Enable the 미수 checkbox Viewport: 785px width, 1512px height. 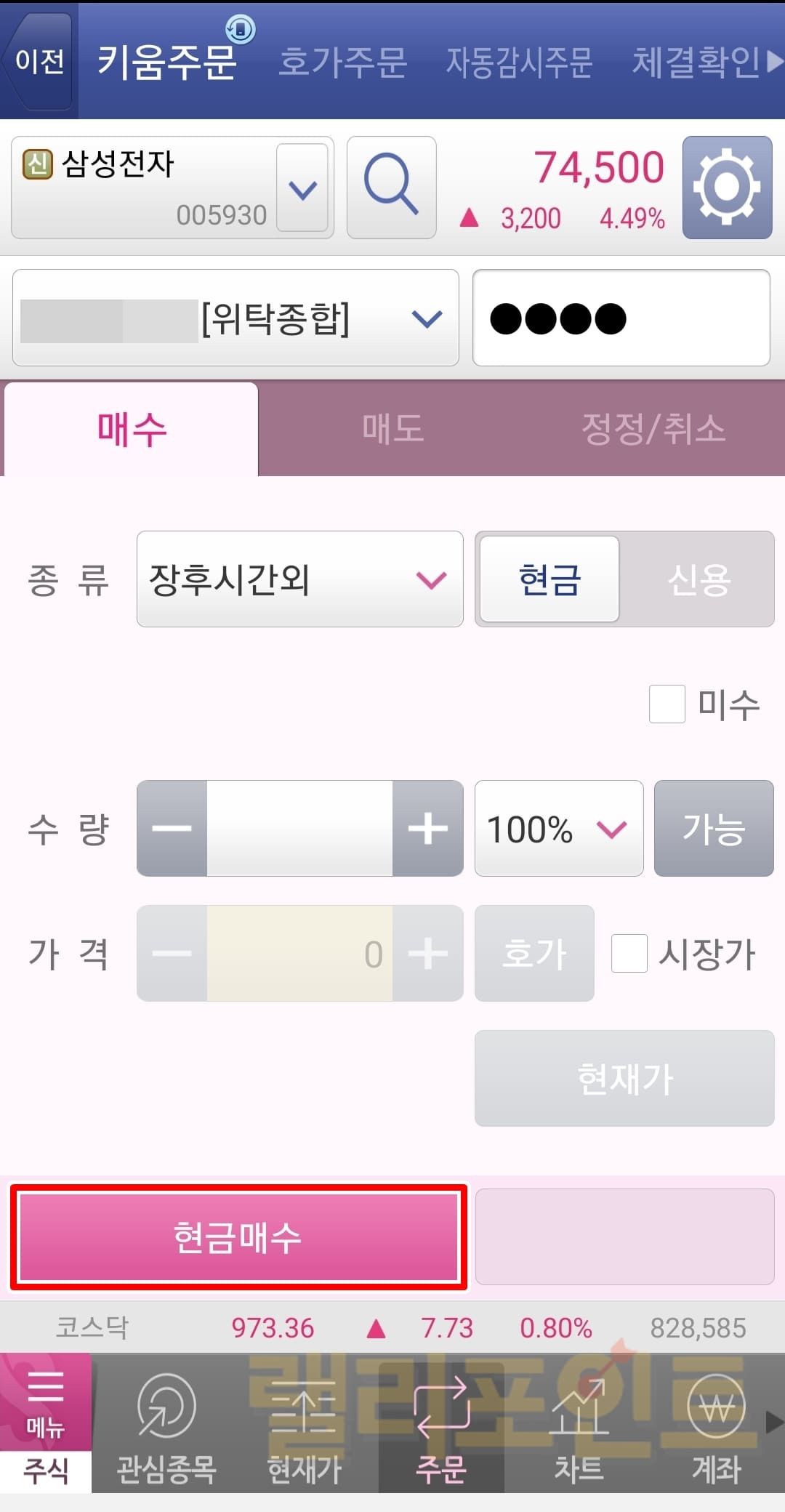[x=667, y=704]
